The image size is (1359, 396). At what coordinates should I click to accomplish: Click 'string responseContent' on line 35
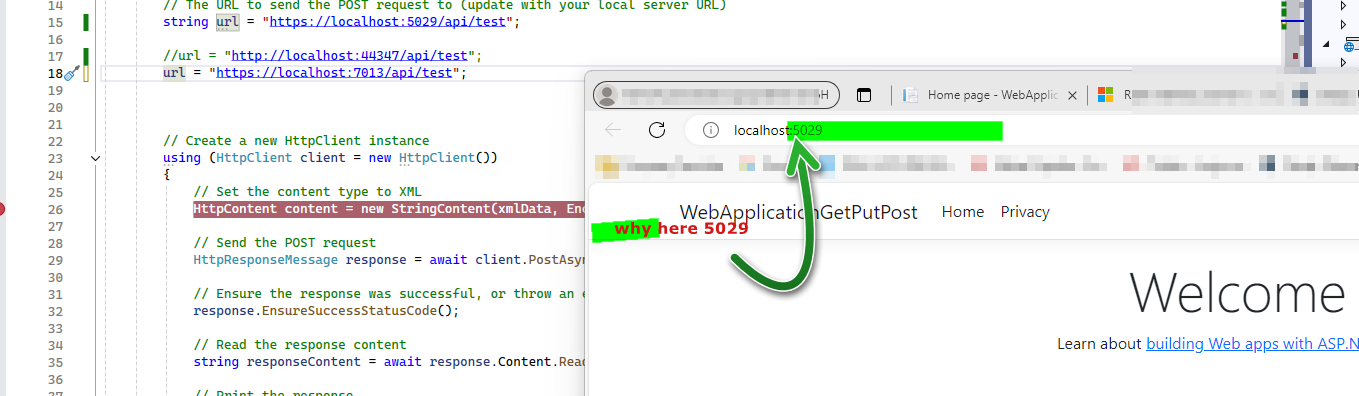[x=277, y=362]
